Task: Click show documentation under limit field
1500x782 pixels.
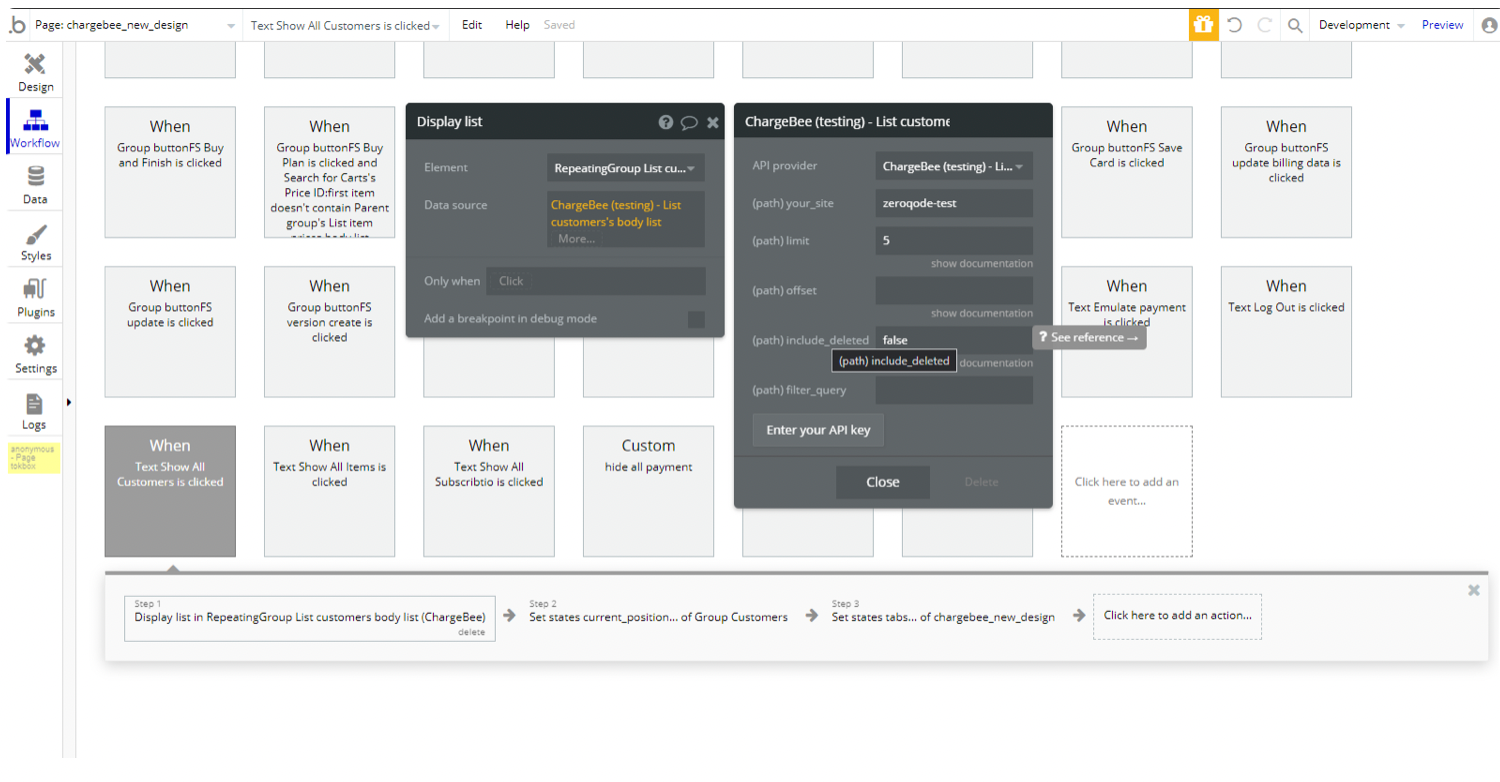Action: [x=982, y=264]
